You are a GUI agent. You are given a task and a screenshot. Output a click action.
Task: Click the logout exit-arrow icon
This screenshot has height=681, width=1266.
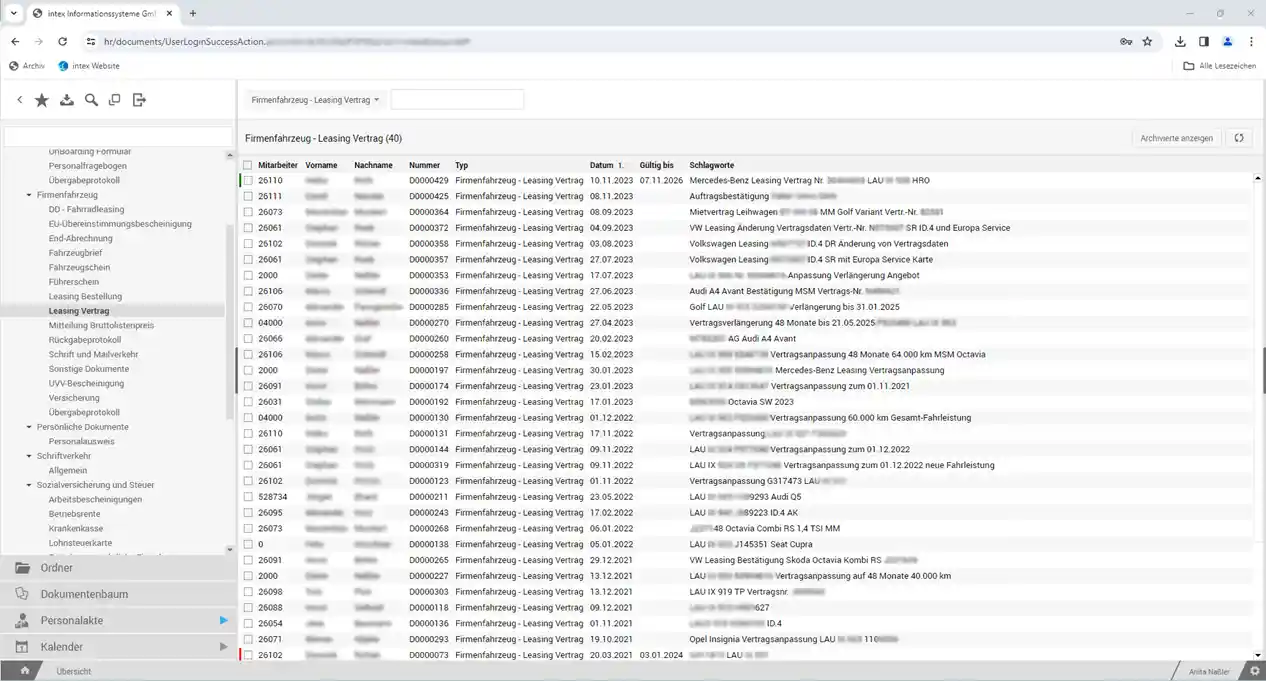click(x=139, y=100)
